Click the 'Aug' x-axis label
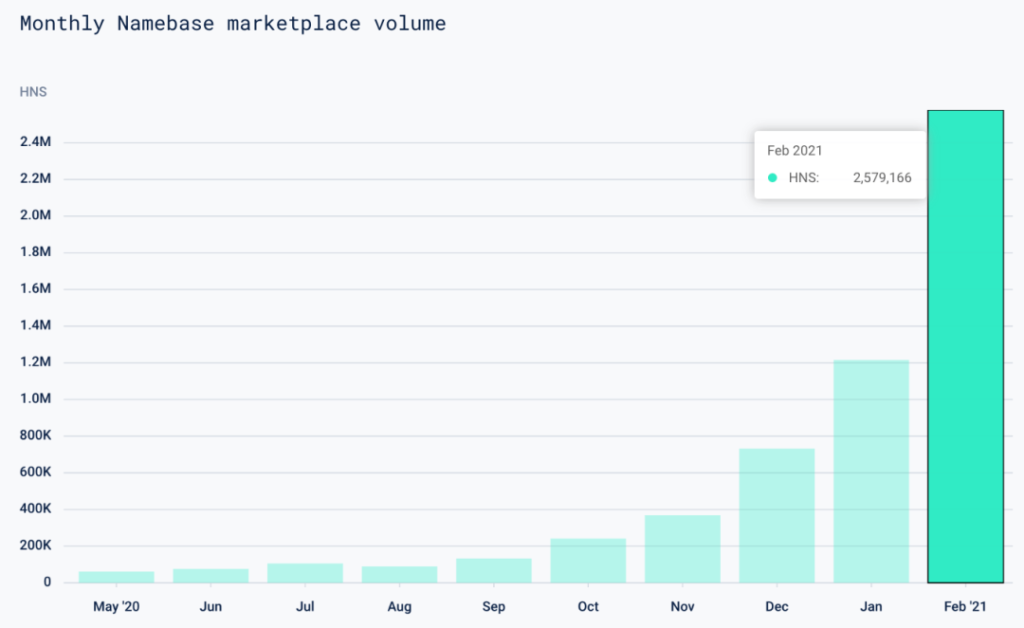Screen dimensions: 1024x628 pyautogui.click(x=399, y=607)
